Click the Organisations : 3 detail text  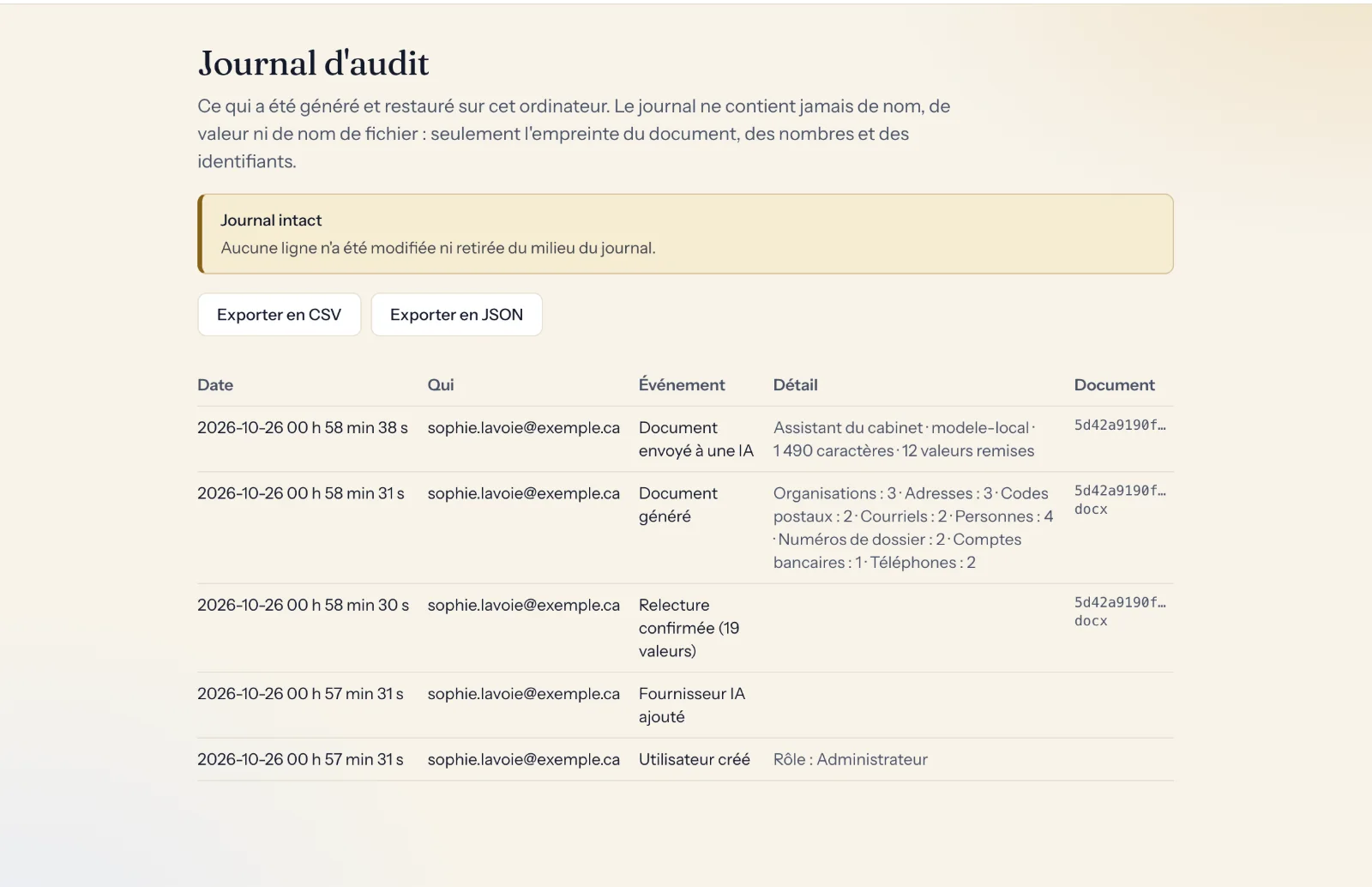834,493
